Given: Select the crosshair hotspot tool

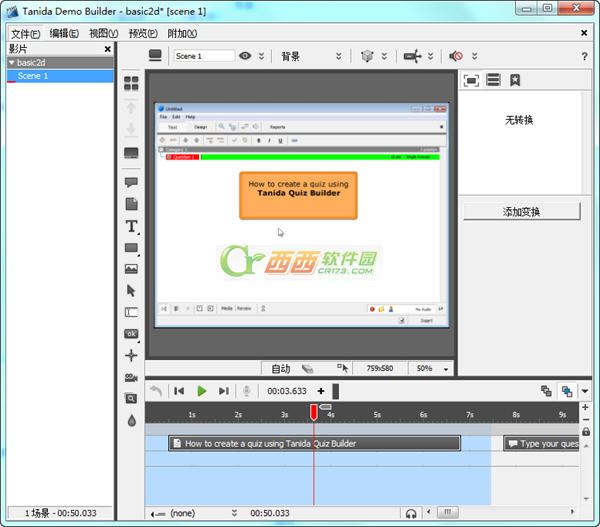Looking at the screenshot, I should [x=131, y=355].
